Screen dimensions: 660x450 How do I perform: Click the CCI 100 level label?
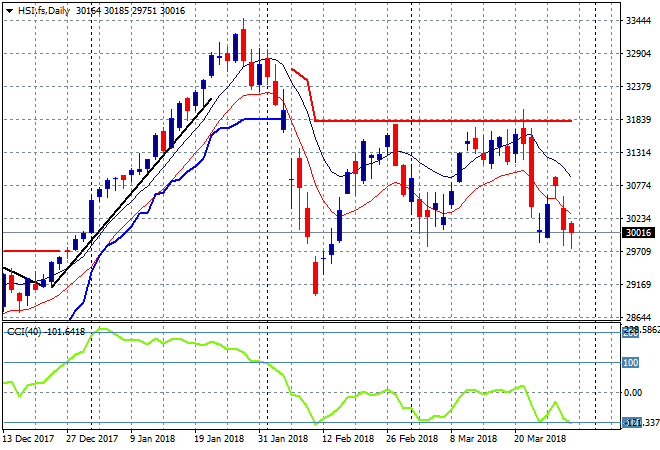pos(631,362)
